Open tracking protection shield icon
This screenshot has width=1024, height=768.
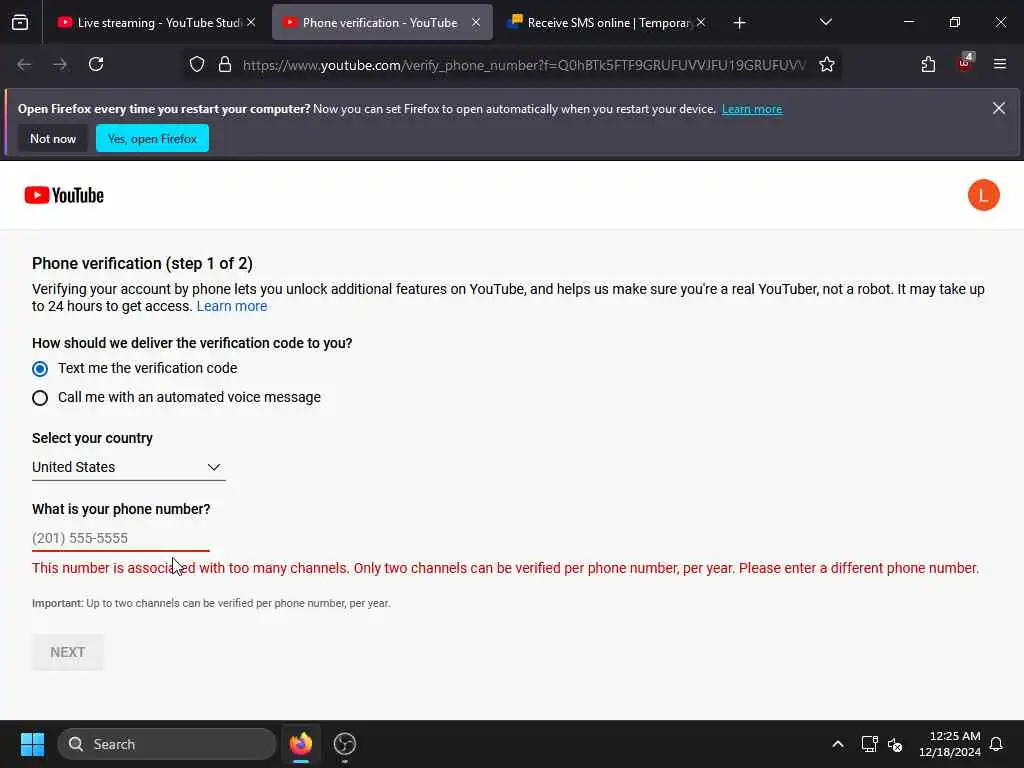(197, 65)
